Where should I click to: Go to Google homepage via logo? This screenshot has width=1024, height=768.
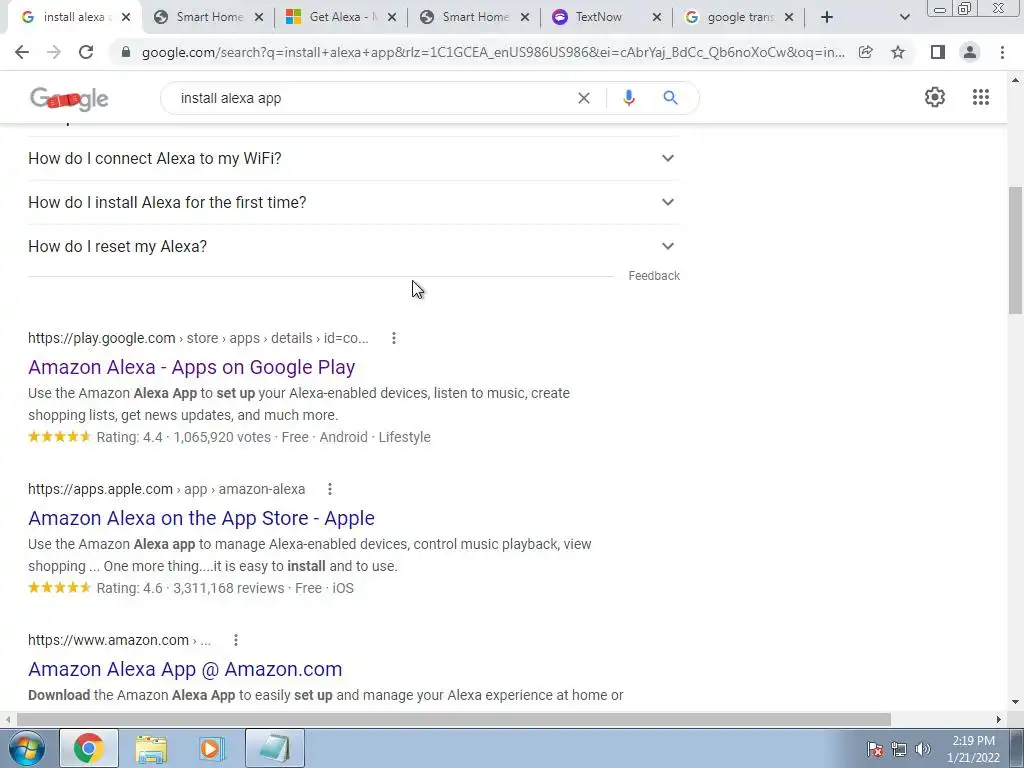pyautogui.click(x=69, y=98)
